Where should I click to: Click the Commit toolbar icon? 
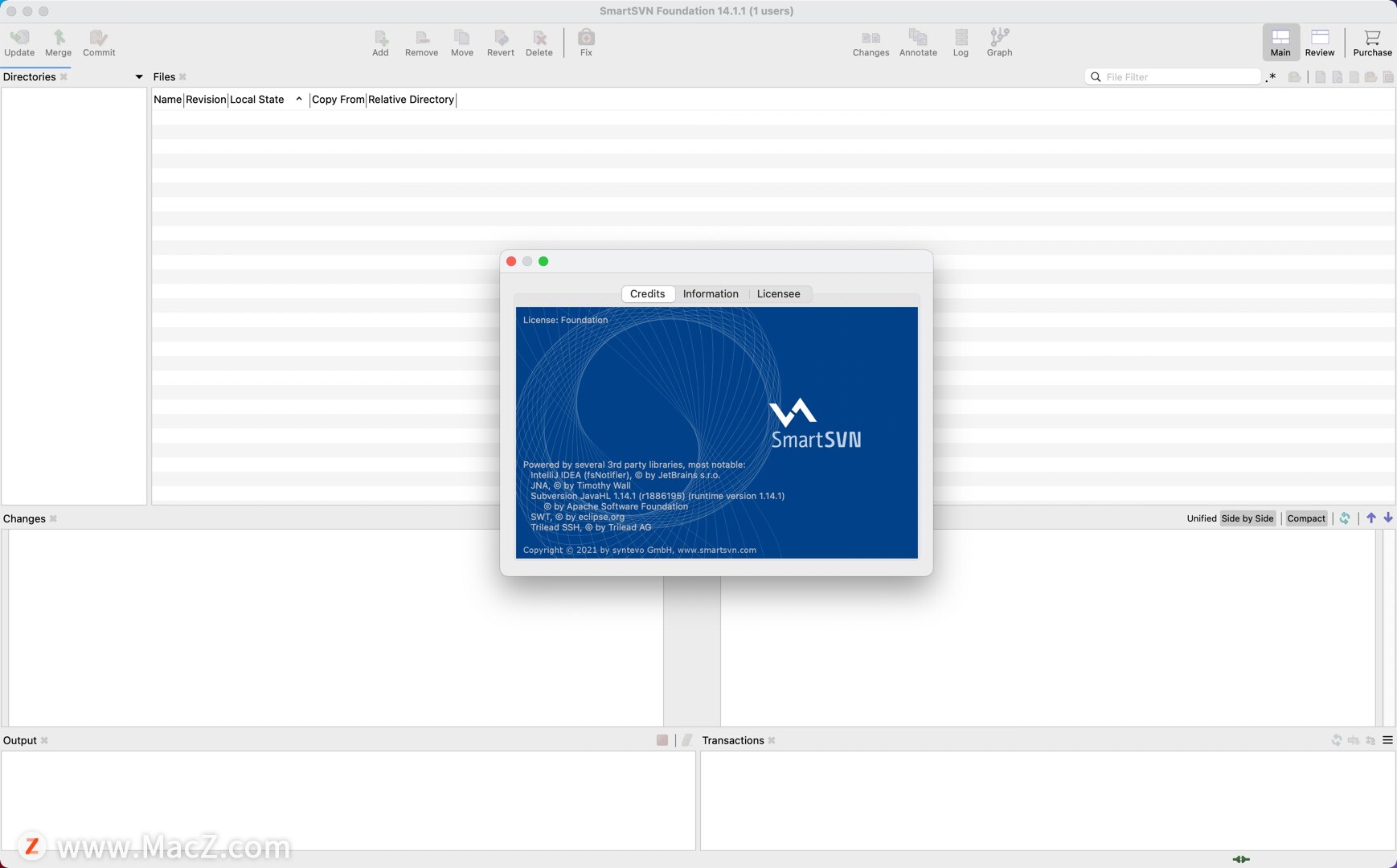pyautogui.click(x=99, y=43)
